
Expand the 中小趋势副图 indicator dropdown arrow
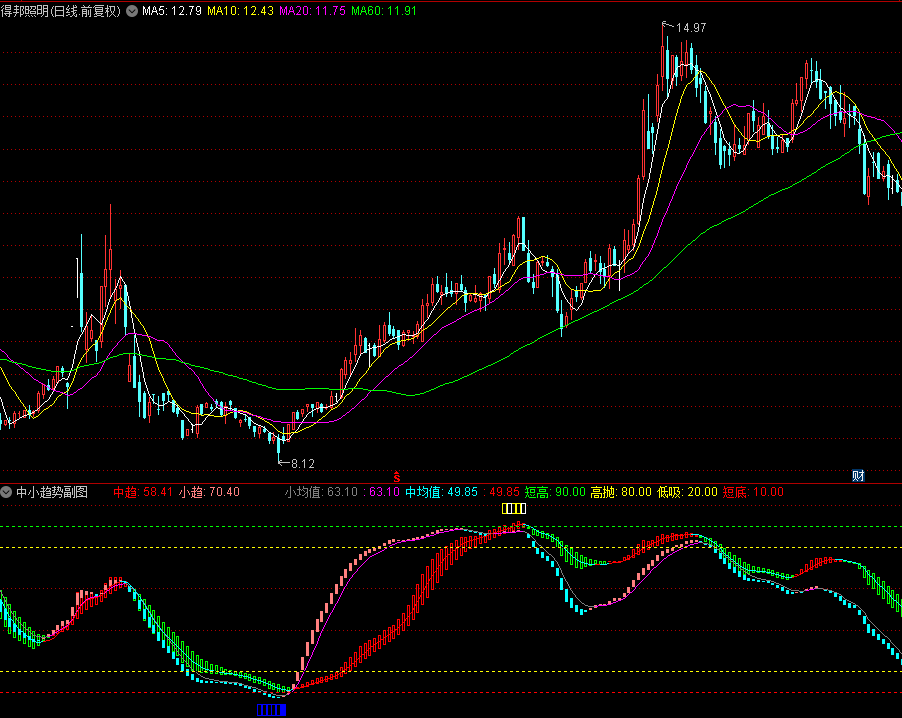click(6, 492)
